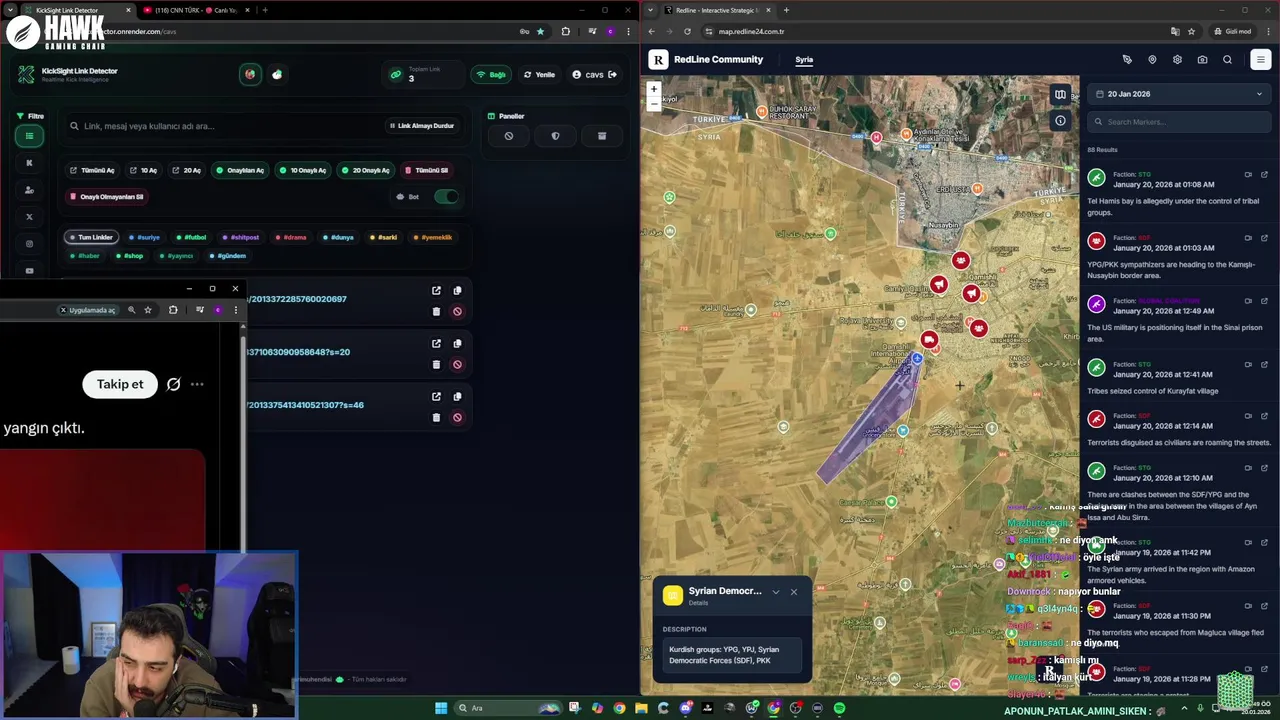
Task: Expand the 20 Jan 2026 date dropdown
Action: click(x=1178, y=94)
